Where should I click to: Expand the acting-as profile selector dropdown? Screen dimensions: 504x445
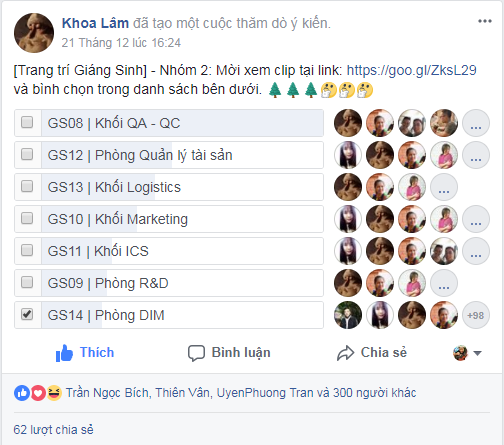coord(468,353)
